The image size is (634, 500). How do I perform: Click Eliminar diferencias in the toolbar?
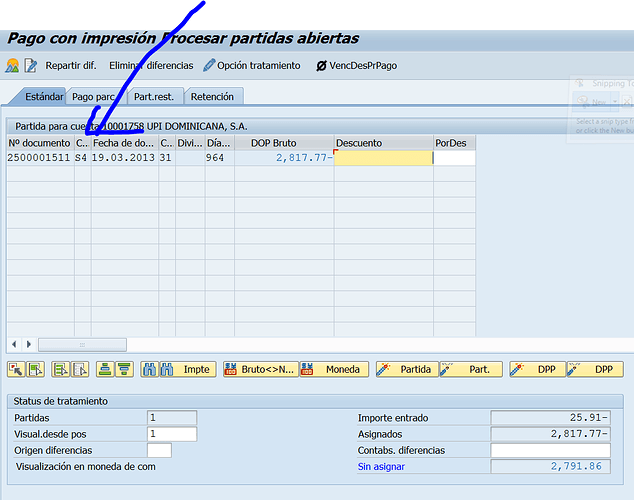click(151, 65)
